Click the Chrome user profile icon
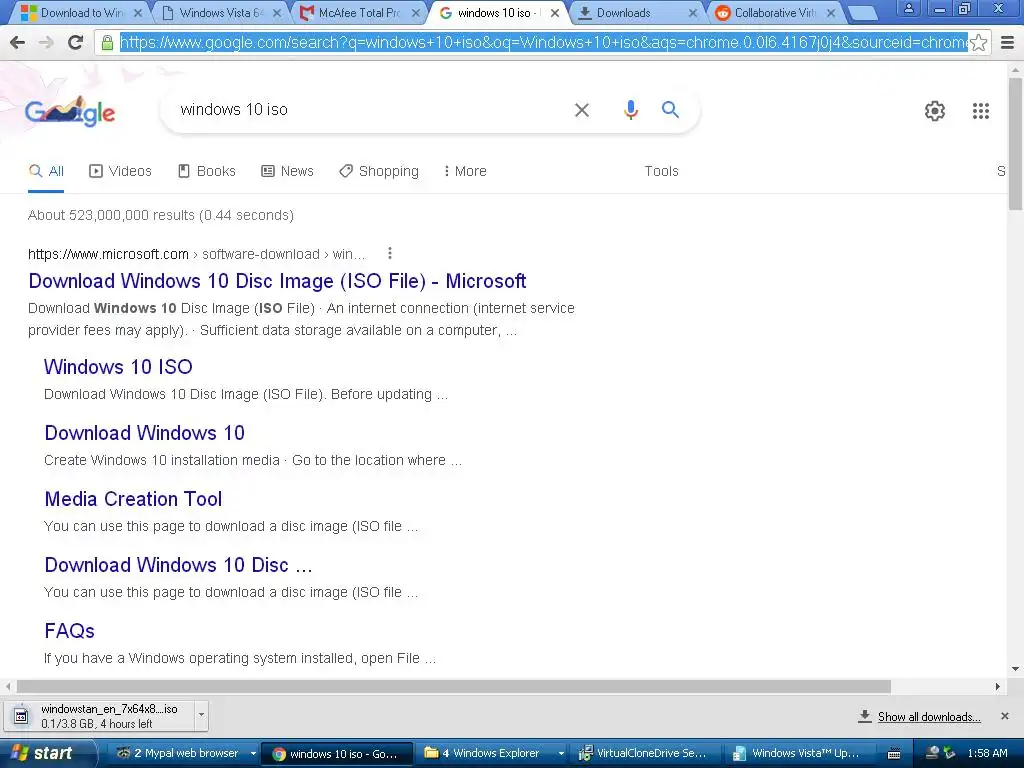 click(908, 9)
